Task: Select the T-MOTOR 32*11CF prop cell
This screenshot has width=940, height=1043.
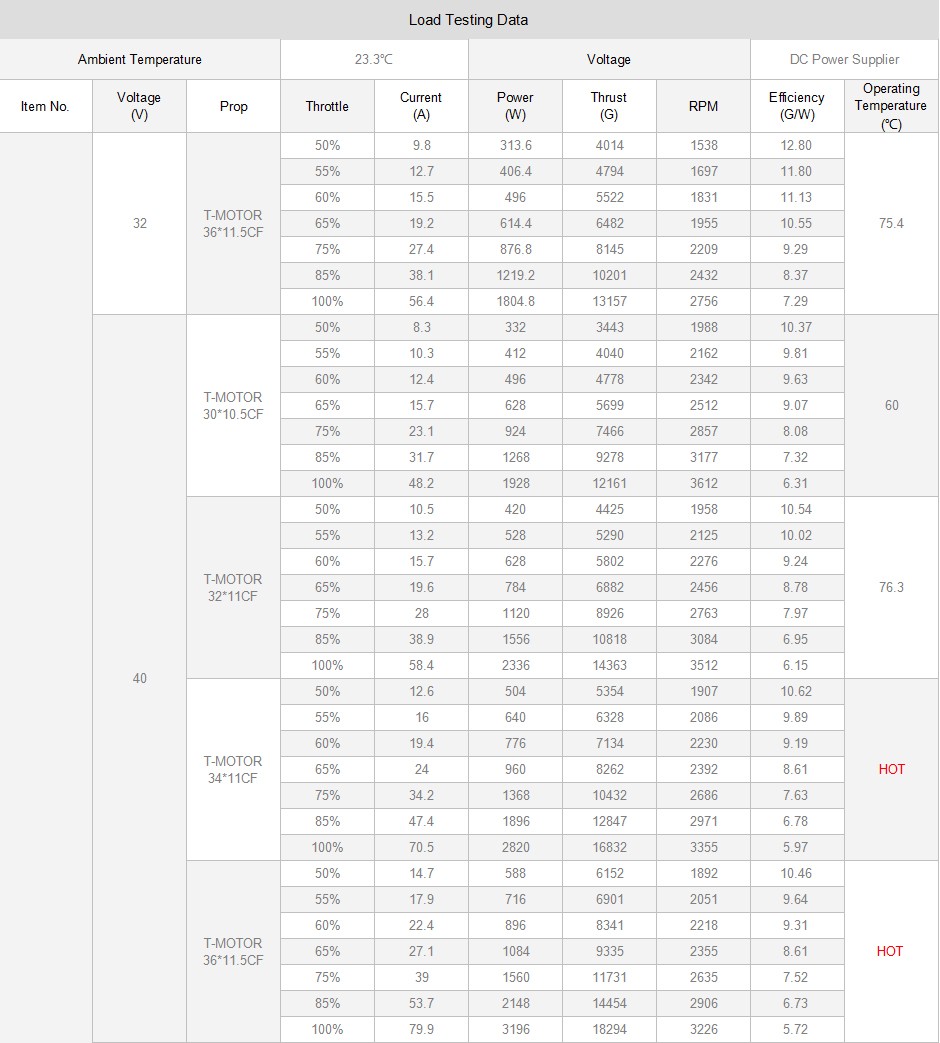Action: [x=233, y=587]
